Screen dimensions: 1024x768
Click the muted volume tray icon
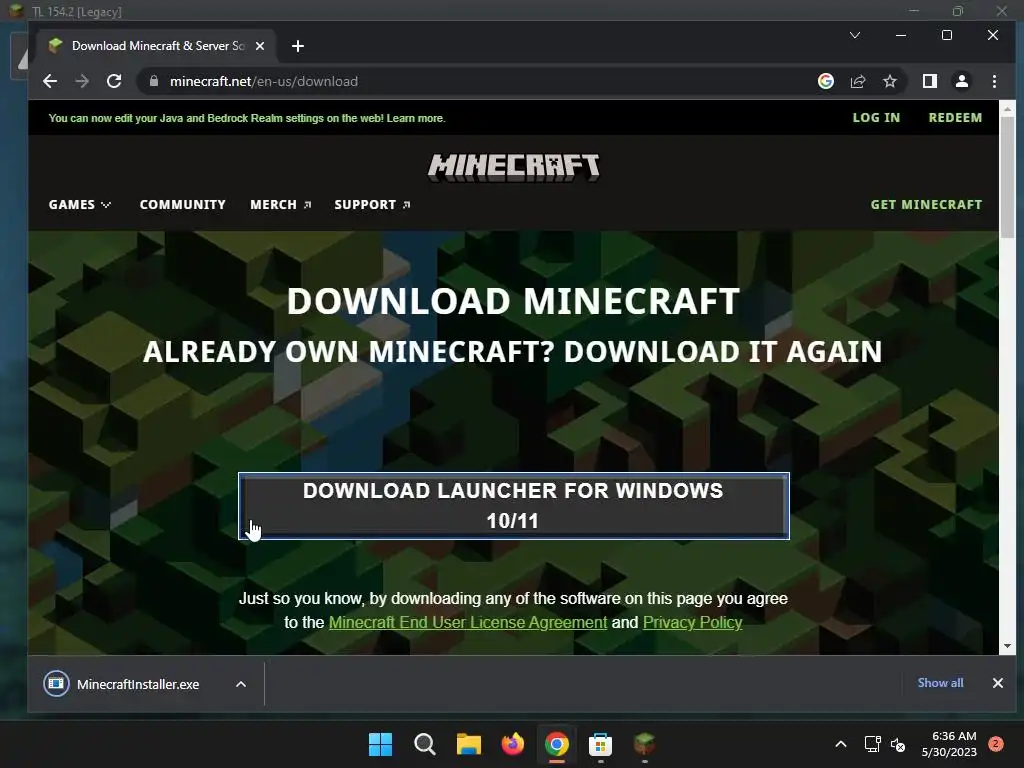898,744
